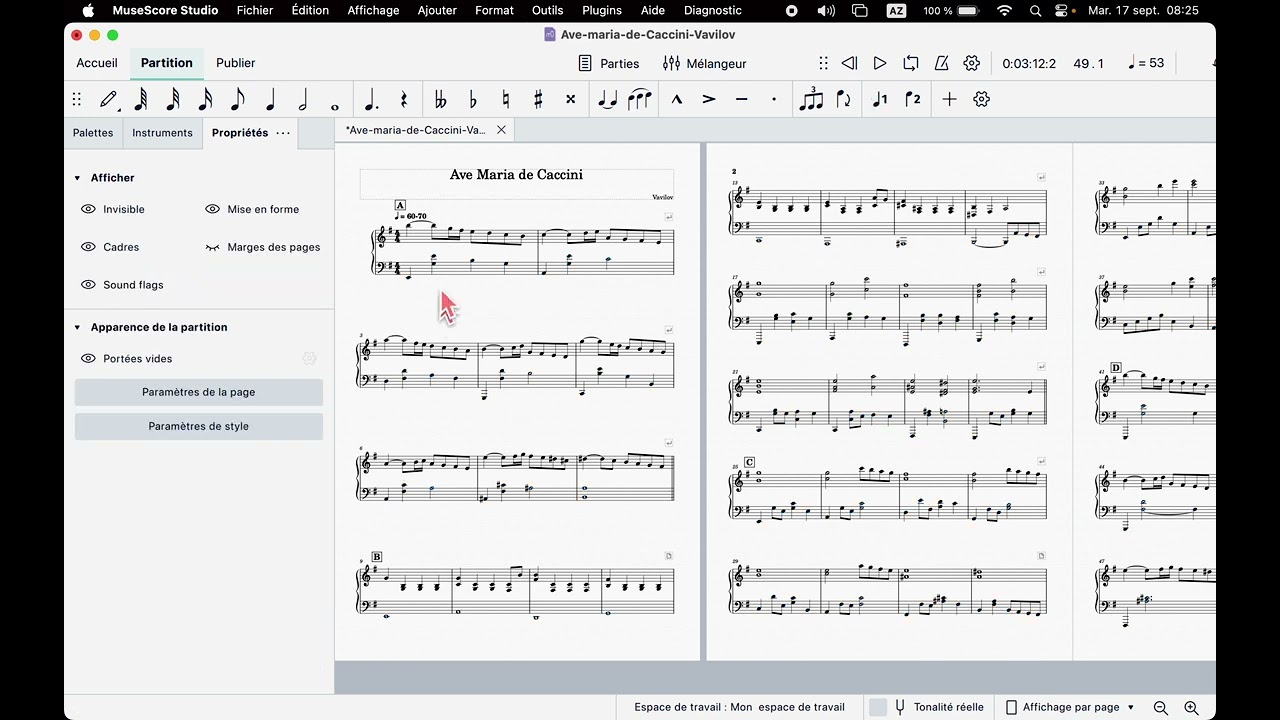The height and width of the screenshot is (720, 1280).
Task: Add staccato articulation
Action: tap(773, 99)
